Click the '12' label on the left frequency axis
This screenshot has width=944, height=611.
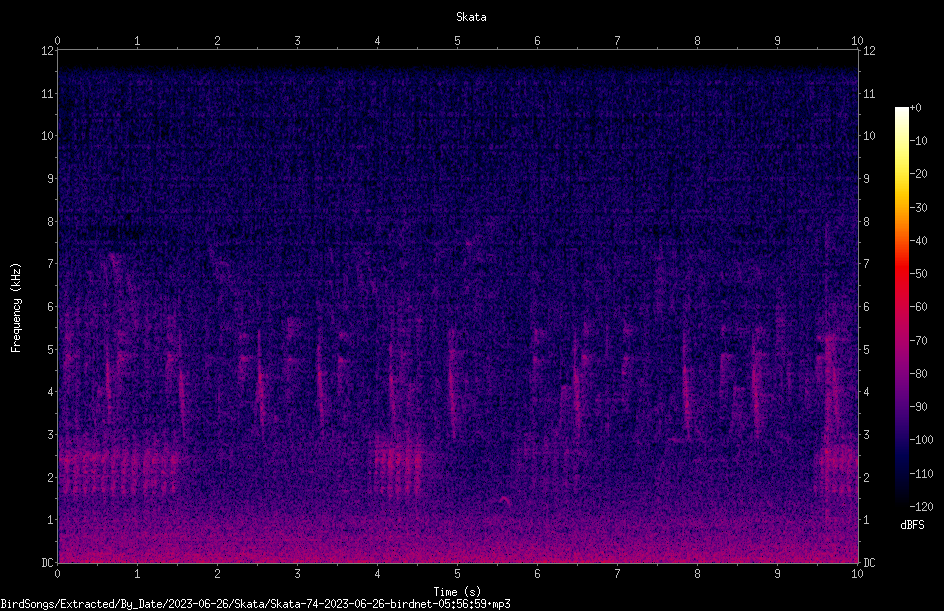47,51
